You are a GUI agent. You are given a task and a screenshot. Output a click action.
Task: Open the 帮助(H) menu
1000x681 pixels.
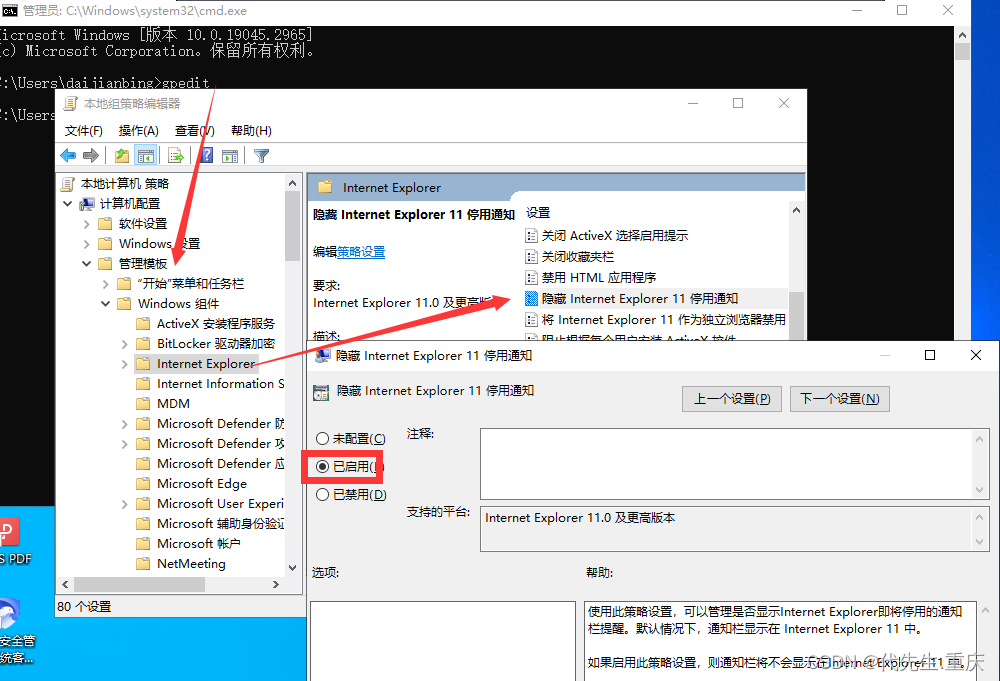coord(251,131)
